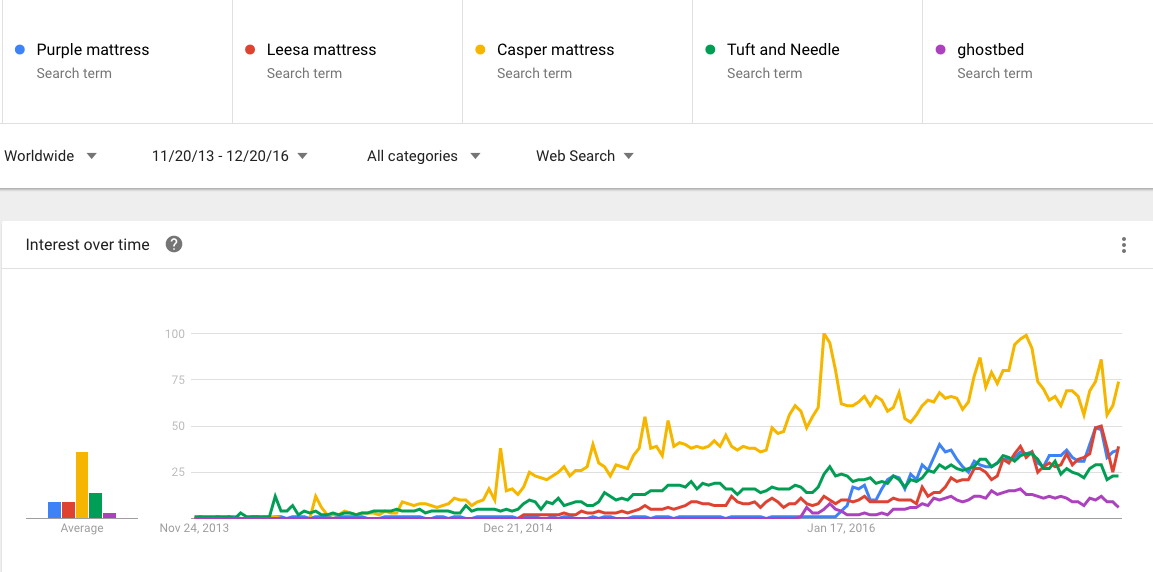Click the blue dot for Purple mattress
The image size is (1153, 572).
pos(20,49)
